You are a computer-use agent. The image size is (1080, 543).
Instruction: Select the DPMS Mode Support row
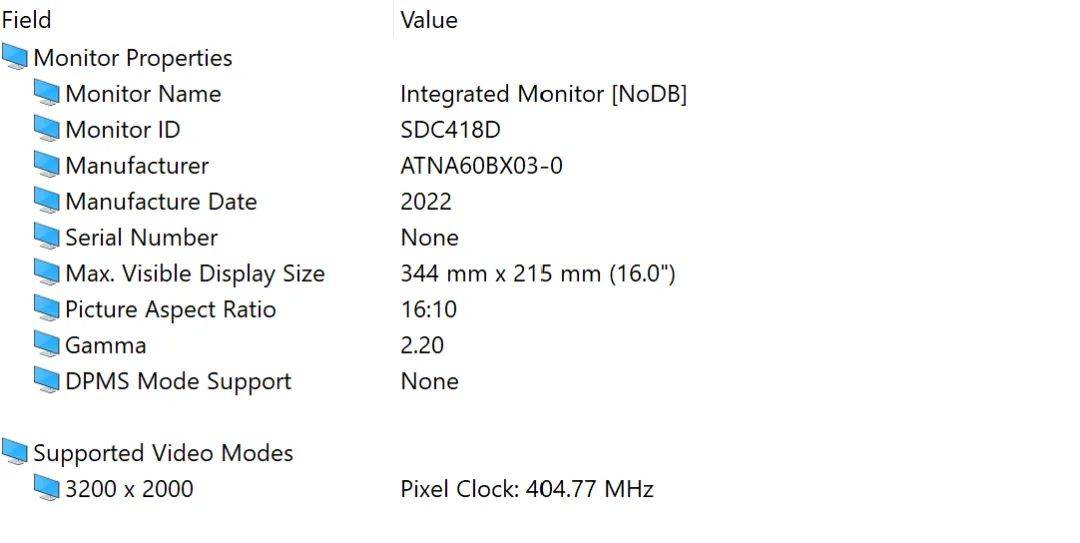tap(540, 380)
